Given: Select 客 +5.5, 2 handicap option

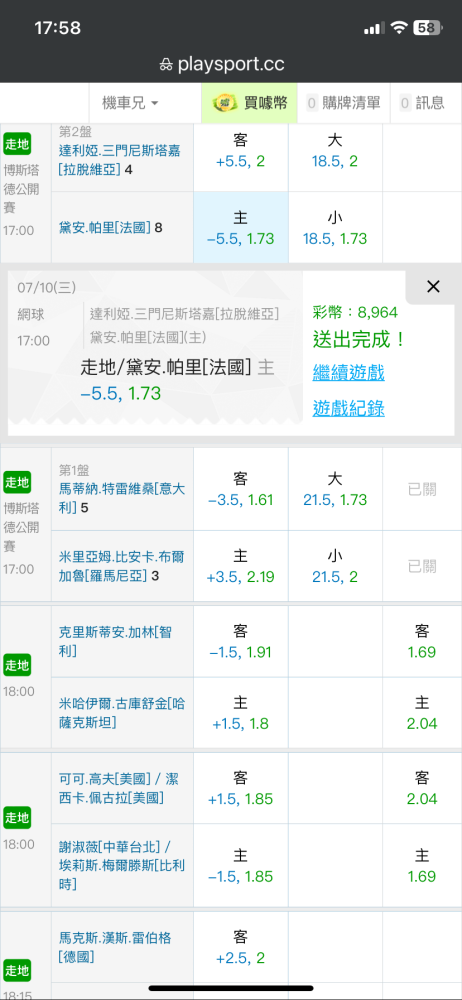Looking at the screenshot, I should [241, 150].
